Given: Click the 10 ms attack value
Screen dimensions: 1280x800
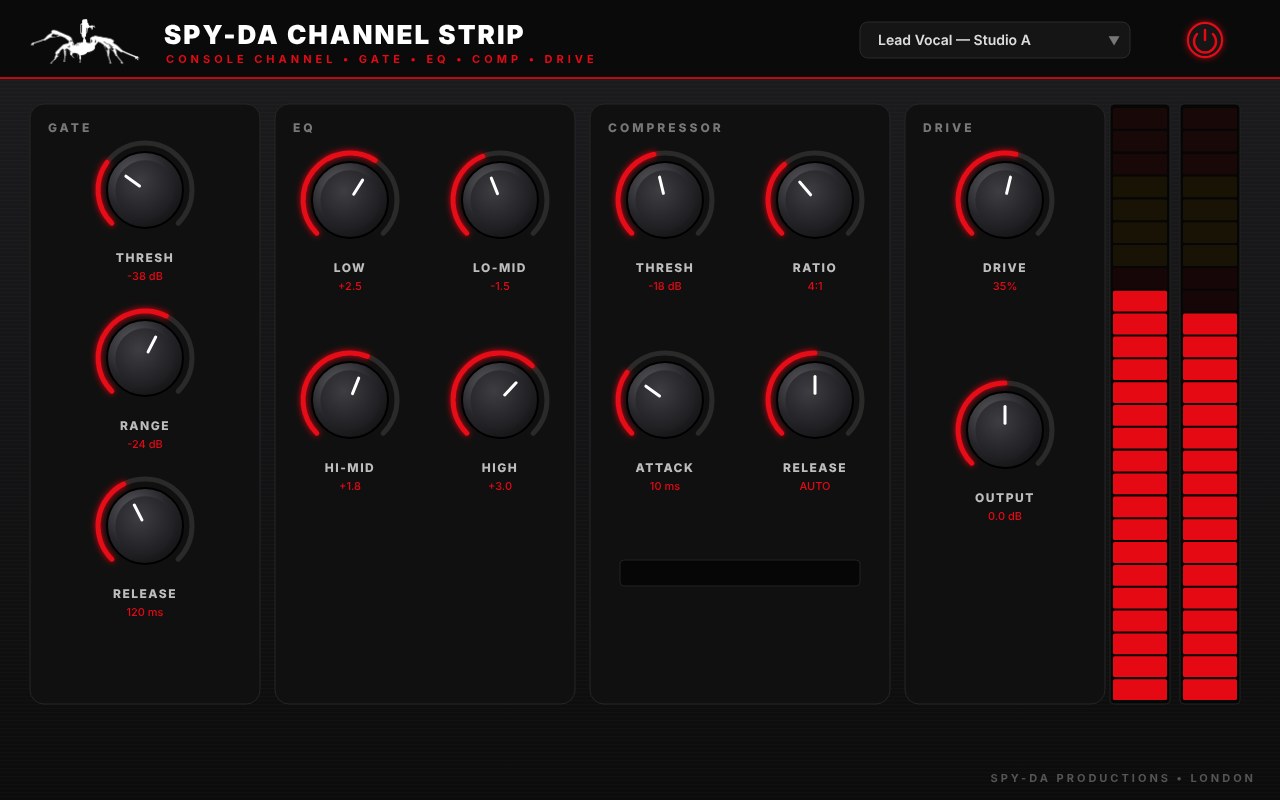Looking at the screenshot, I should point(665,486).
